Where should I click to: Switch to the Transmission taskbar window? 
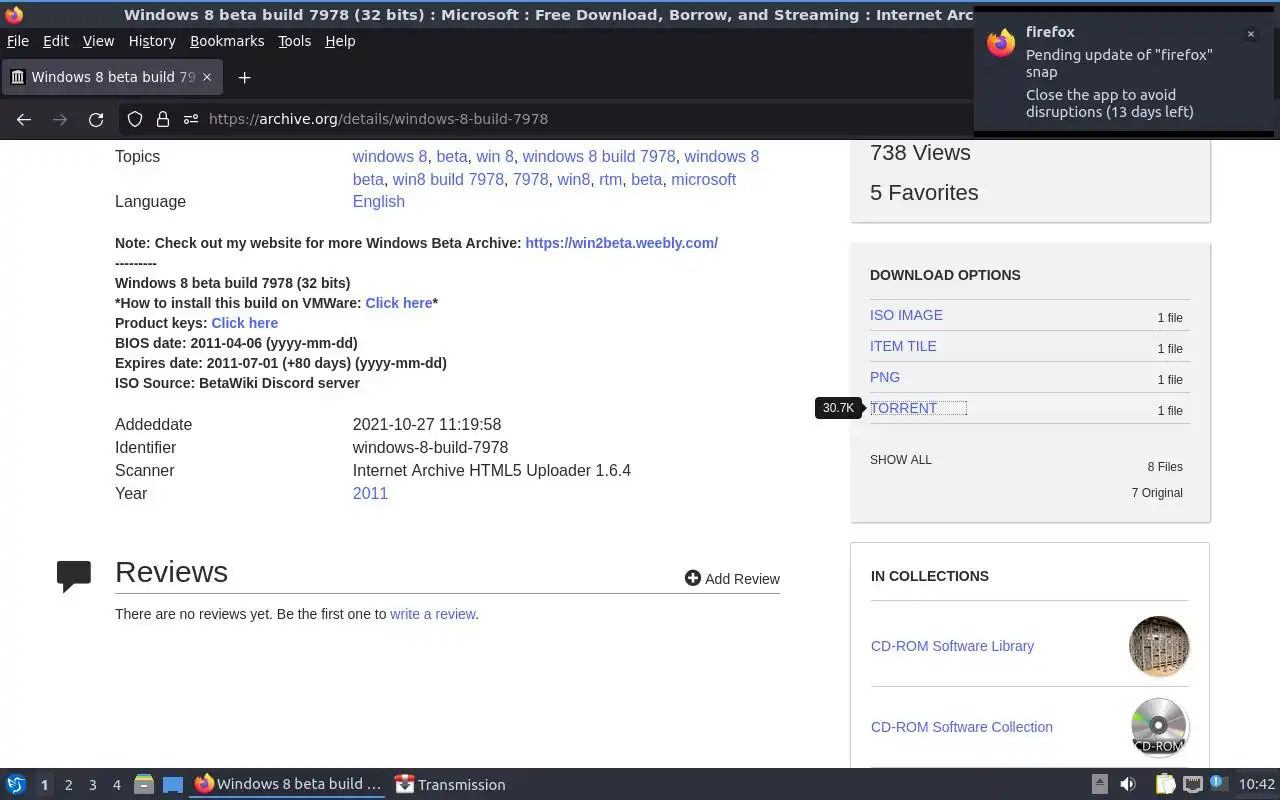tap(450, 785)
